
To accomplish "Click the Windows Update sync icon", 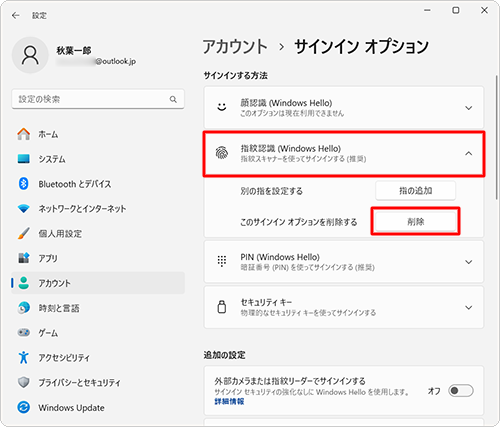I will [24, 407].
